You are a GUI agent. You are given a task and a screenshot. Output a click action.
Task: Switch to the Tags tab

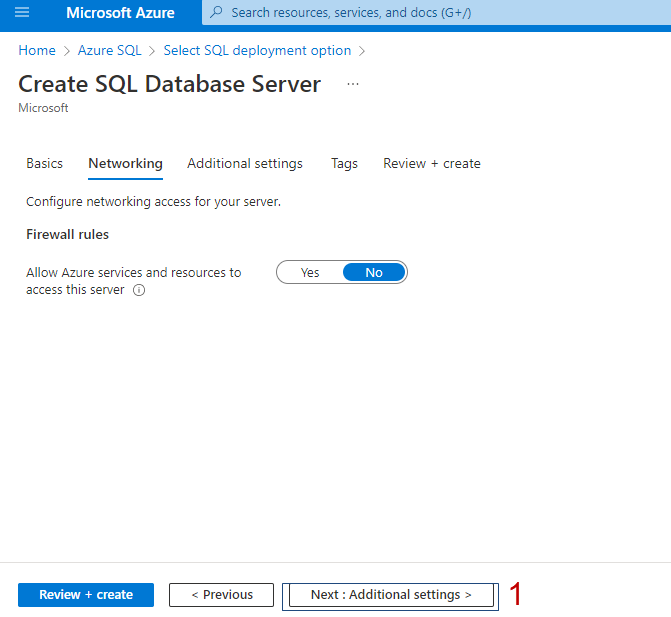(x=344, y=164)
